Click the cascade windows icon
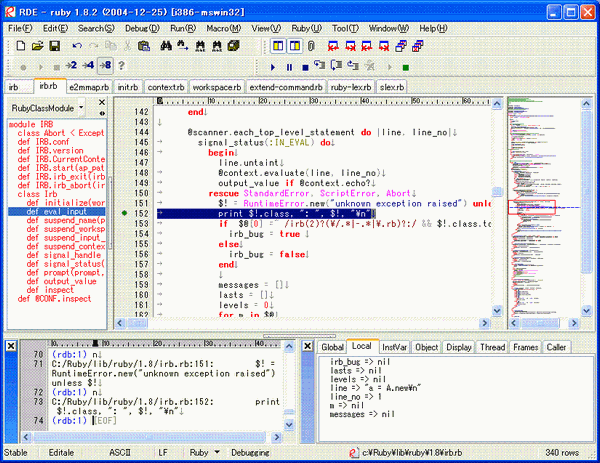The height and width of the screenshot is (463, 600). coord(401,46)
